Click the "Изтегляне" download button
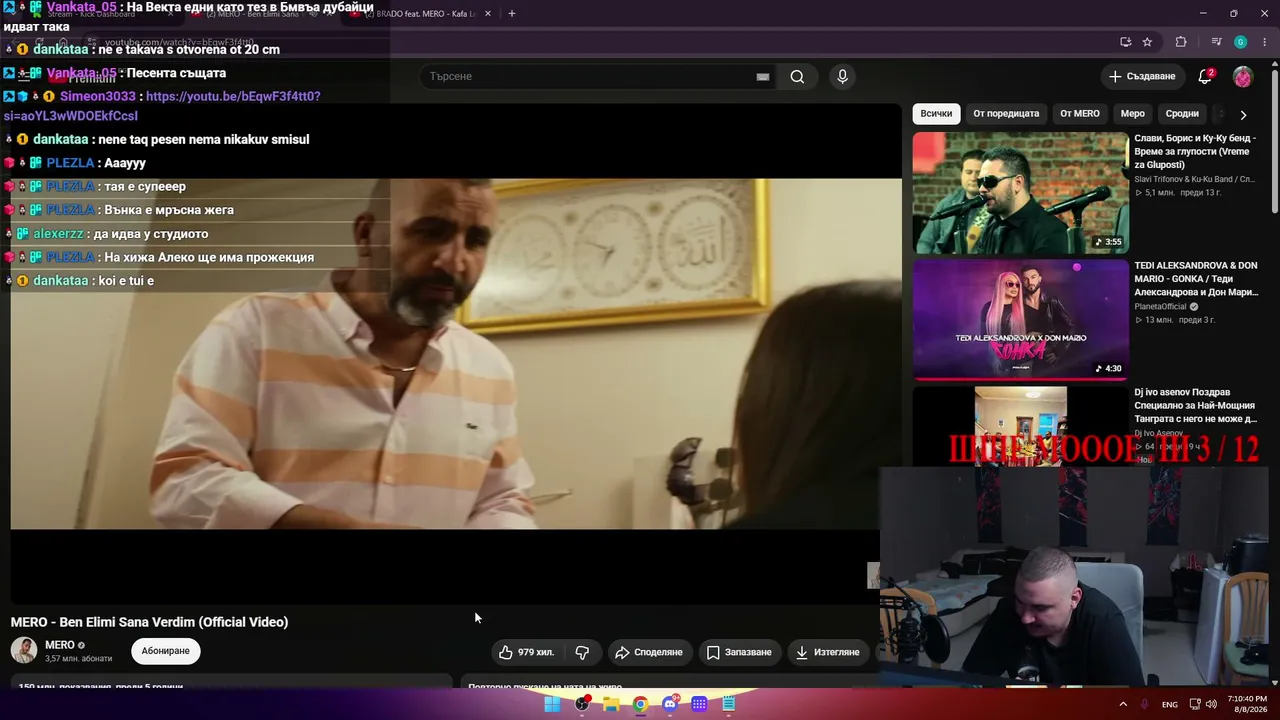The image size is (1280, 720). point(827,652)
